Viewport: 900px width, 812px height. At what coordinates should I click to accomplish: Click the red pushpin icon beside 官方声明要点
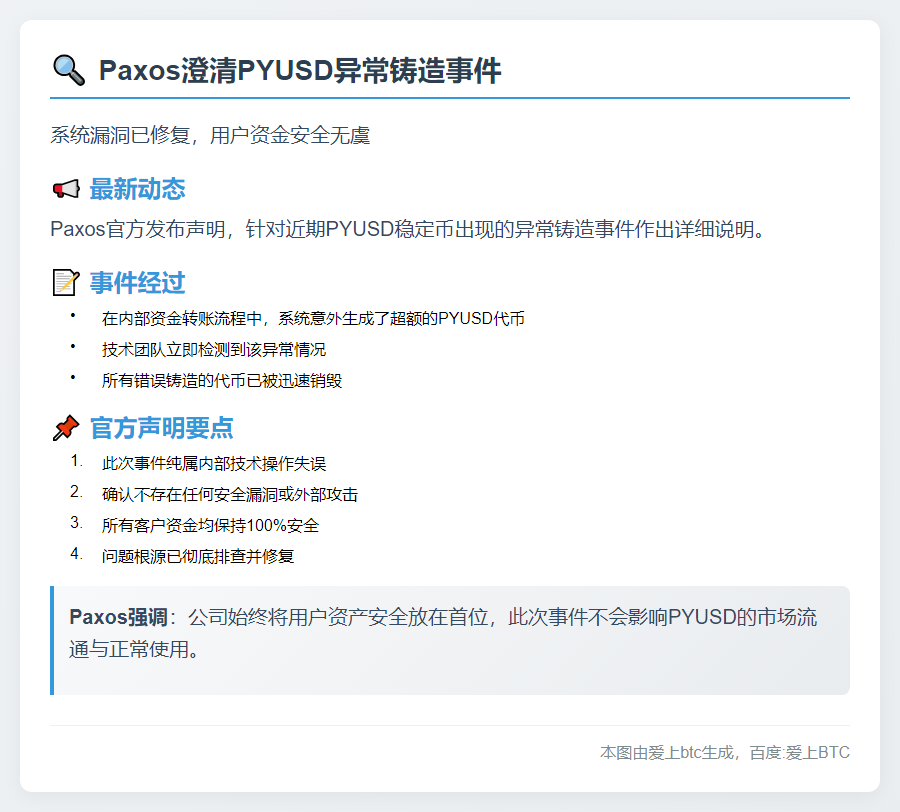[x=65, y=428]
